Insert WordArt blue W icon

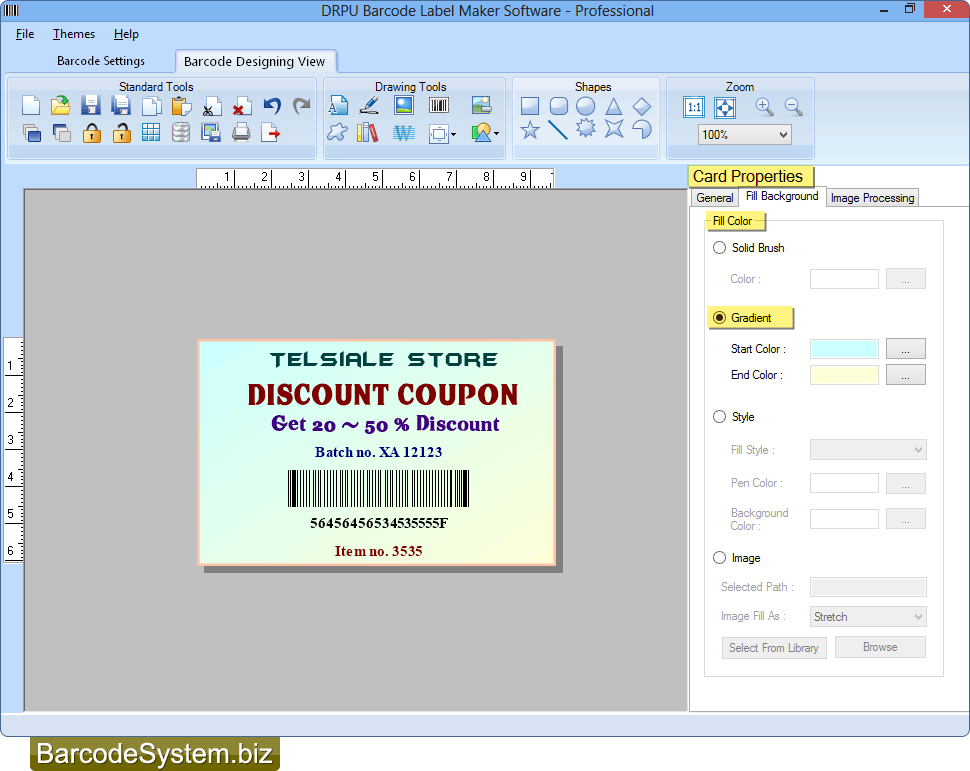(x=404, y=132)
